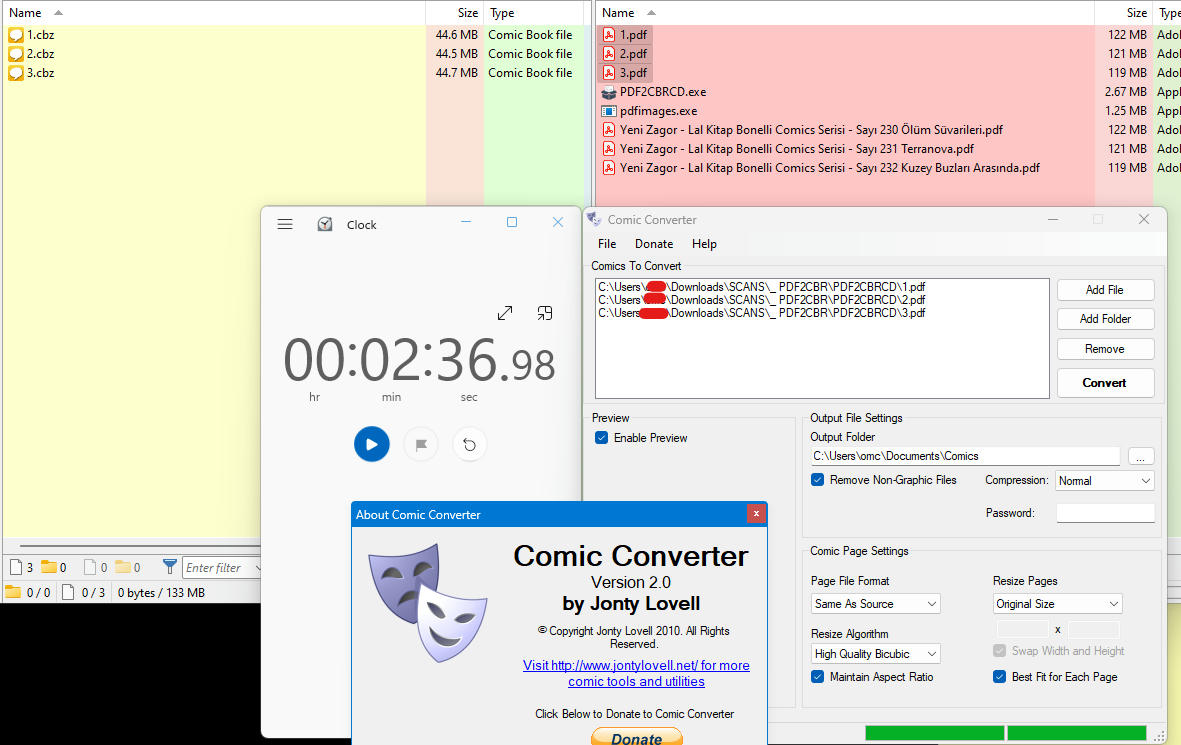Image resolution: width=1181 pixels, height=745 pixels.
Task: Click the Output Folder path field
Action: coord(966,456)
